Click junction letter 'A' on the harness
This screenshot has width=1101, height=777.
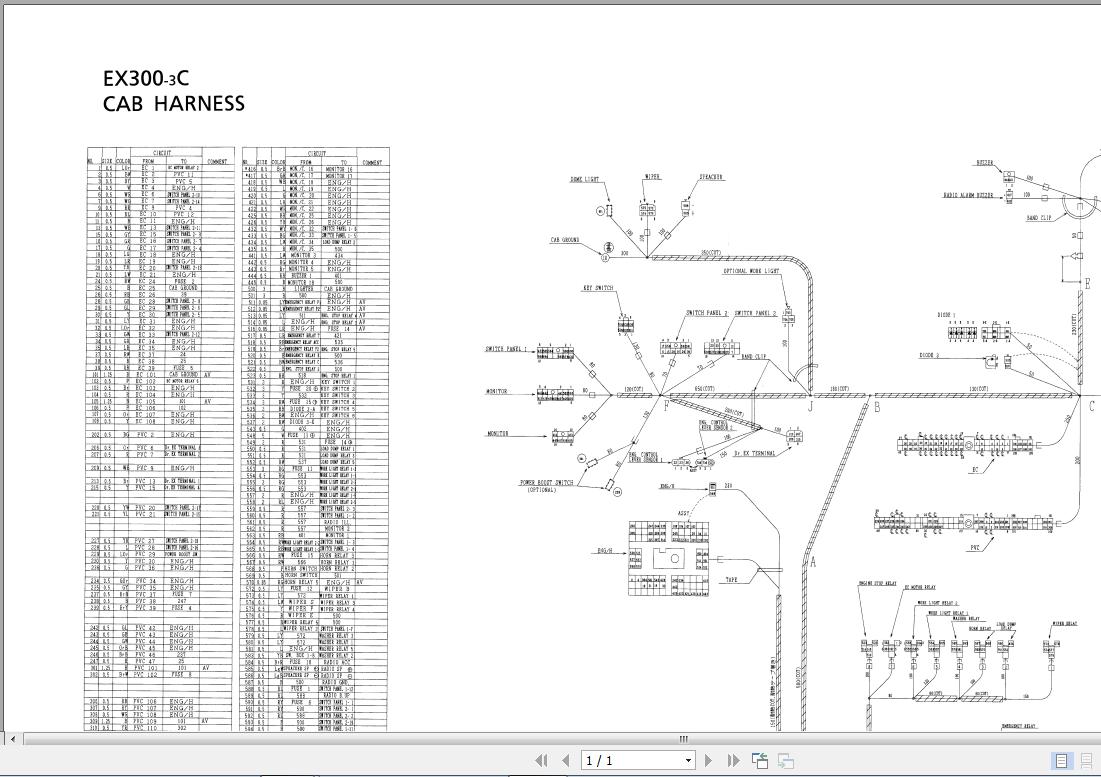coord(813,562)
